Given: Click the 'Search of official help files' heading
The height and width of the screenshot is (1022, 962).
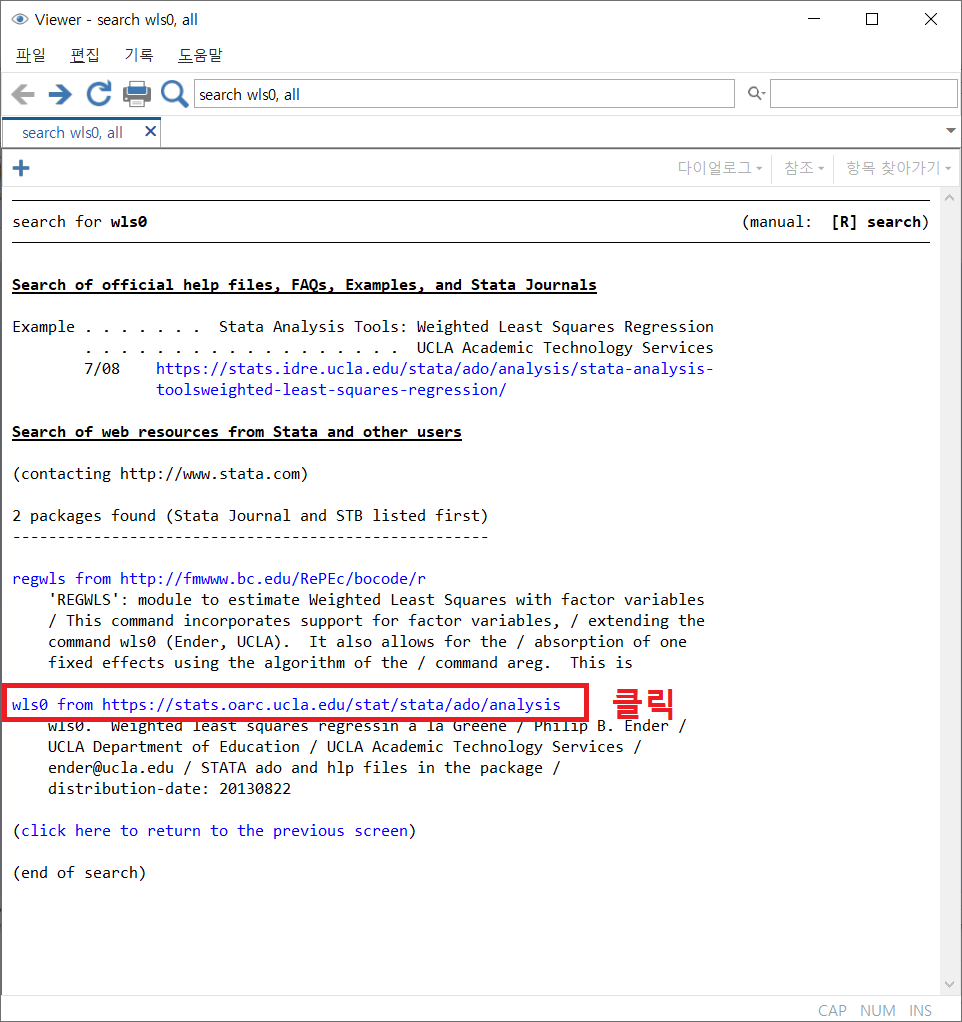Looking at the screenshot, I should [x=304, y=285].
